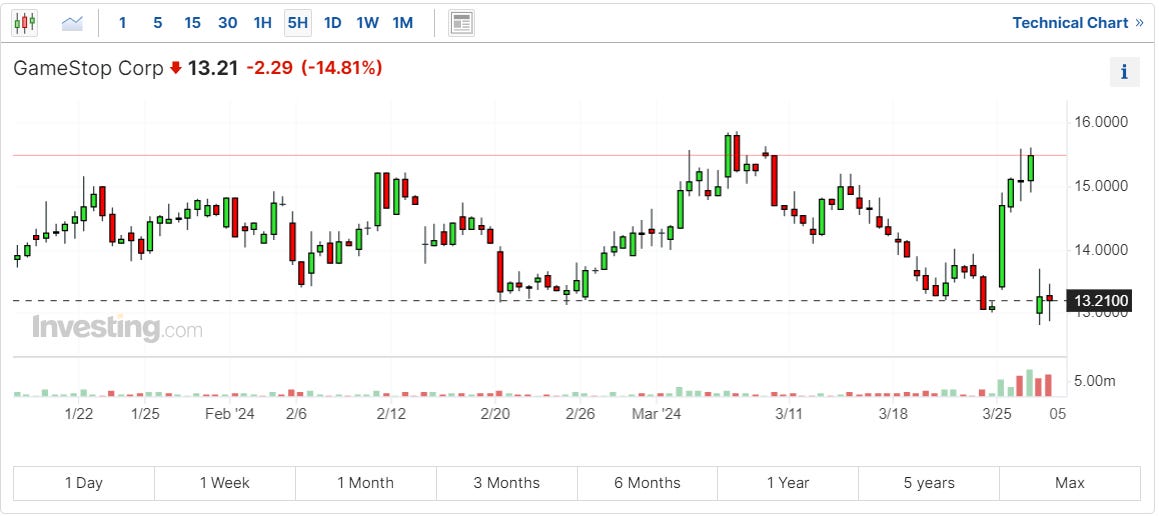Open the news table icon in toolbar
1159x516 pixels.
(461, 23)
